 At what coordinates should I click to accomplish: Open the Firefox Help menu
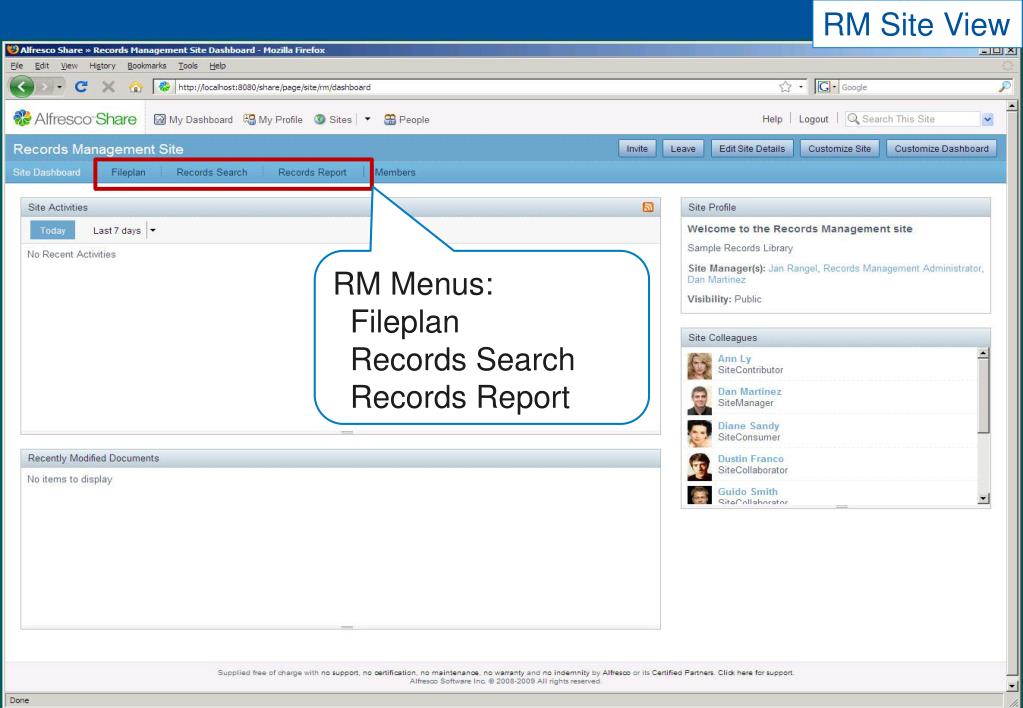[217, 65]
